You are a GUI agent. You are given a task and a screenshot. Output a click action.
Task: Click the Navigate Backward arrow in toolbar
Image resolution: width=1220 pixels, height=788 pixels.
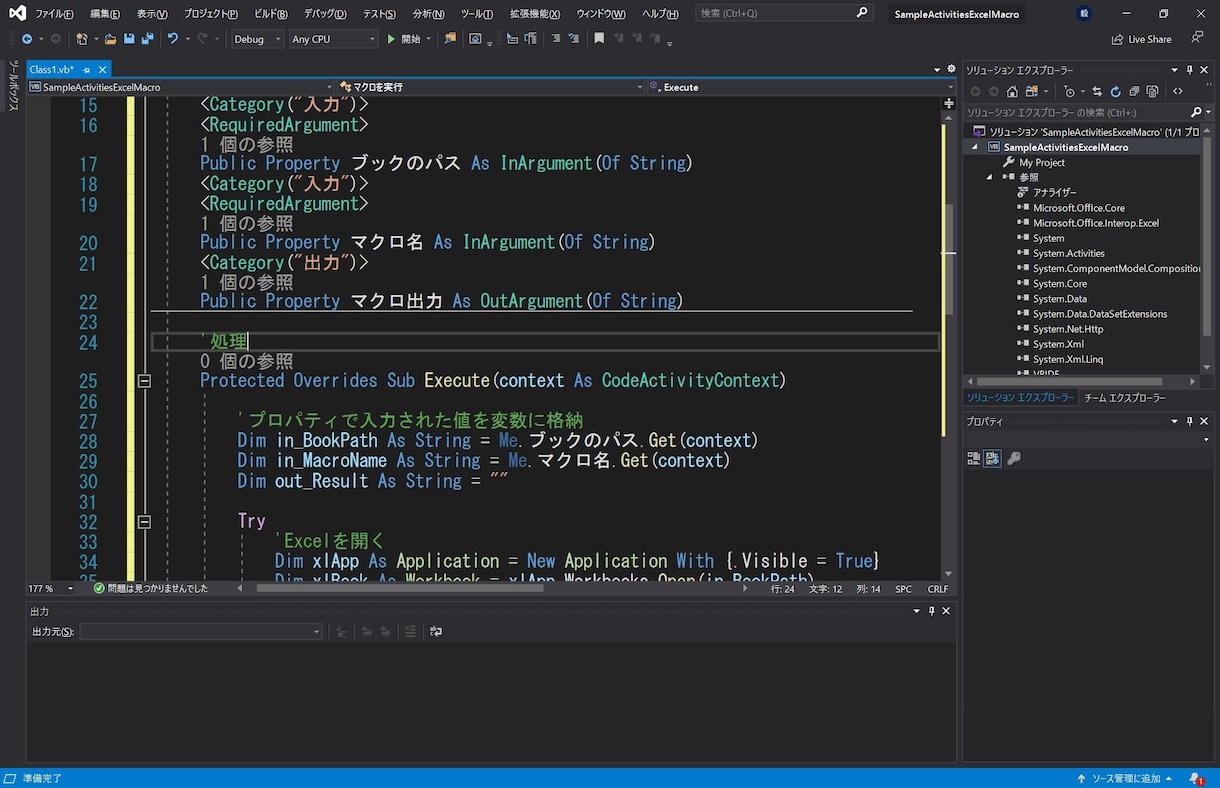tap(27, 39)
